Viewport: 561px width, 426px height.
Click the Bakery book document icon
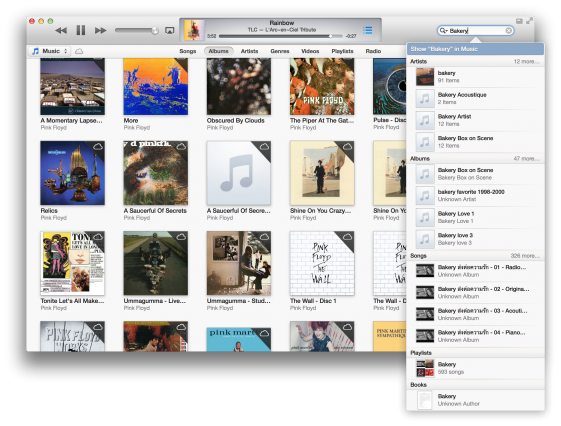click(425, 400)
